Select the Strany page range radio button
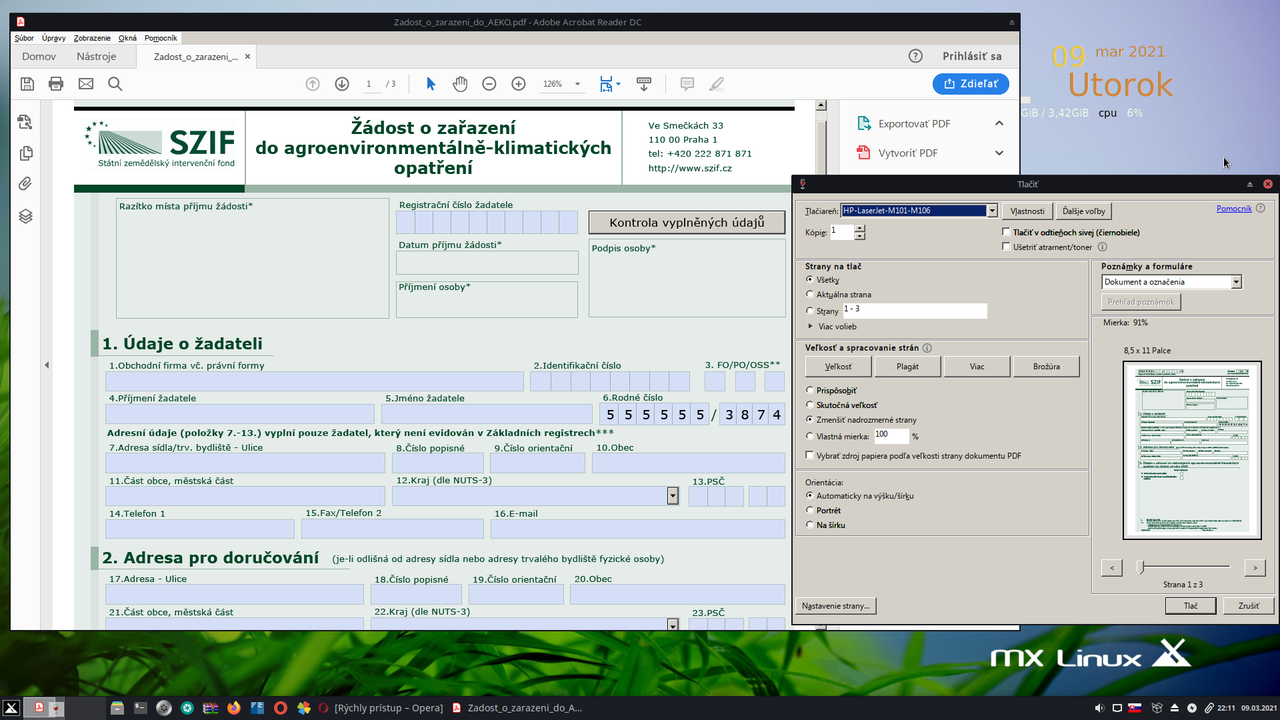The width and height of the screenshot is (1280, 720). click(810, 311)
